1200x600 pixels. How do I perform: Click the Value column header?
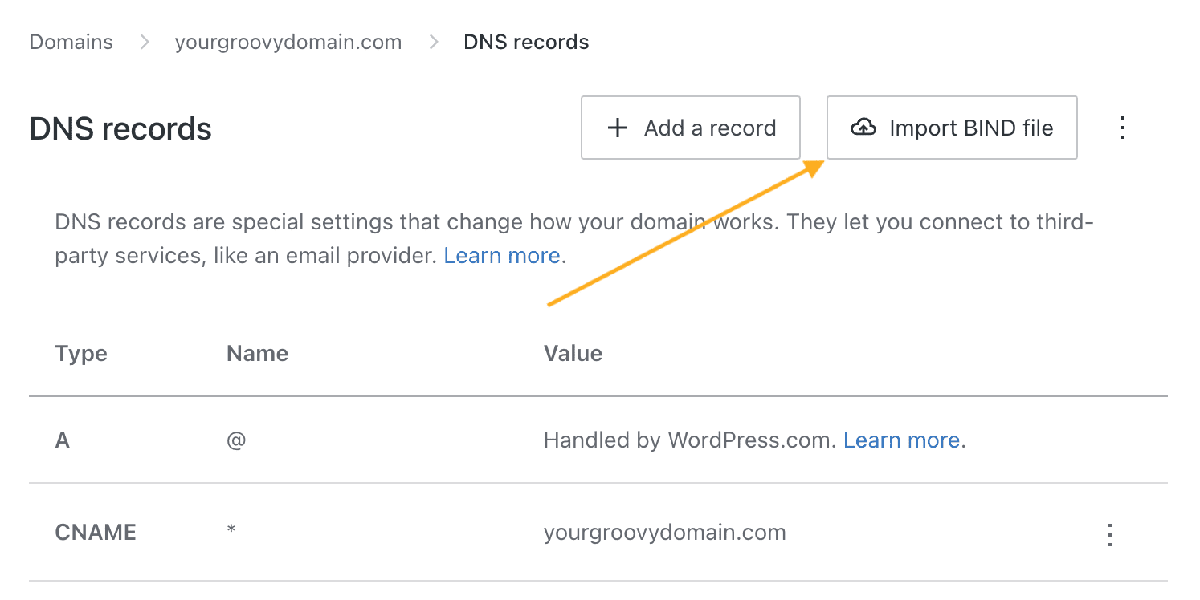pyautogui.click(x=573, y=353)
